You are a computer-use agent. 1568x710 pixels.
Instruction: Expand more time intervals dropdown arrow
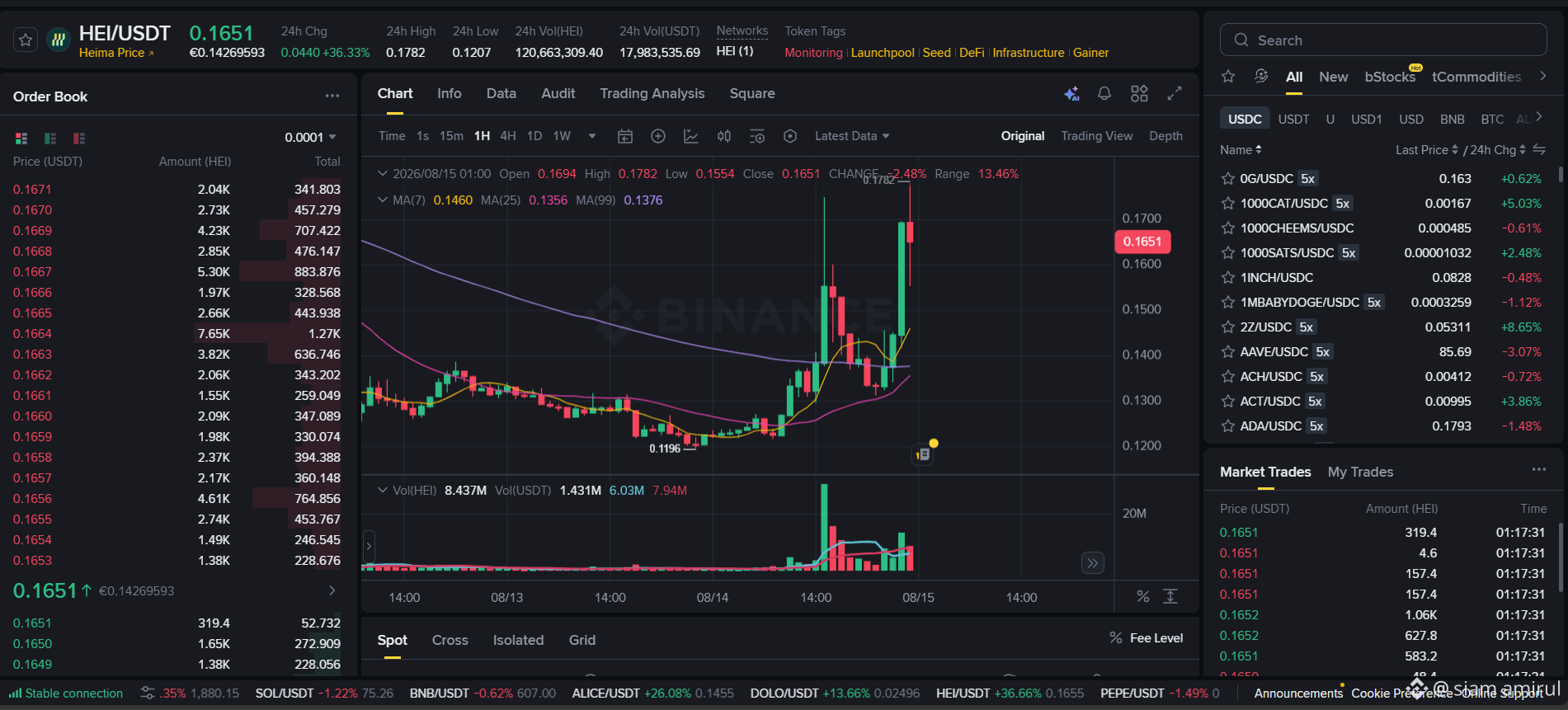point(592,136)
